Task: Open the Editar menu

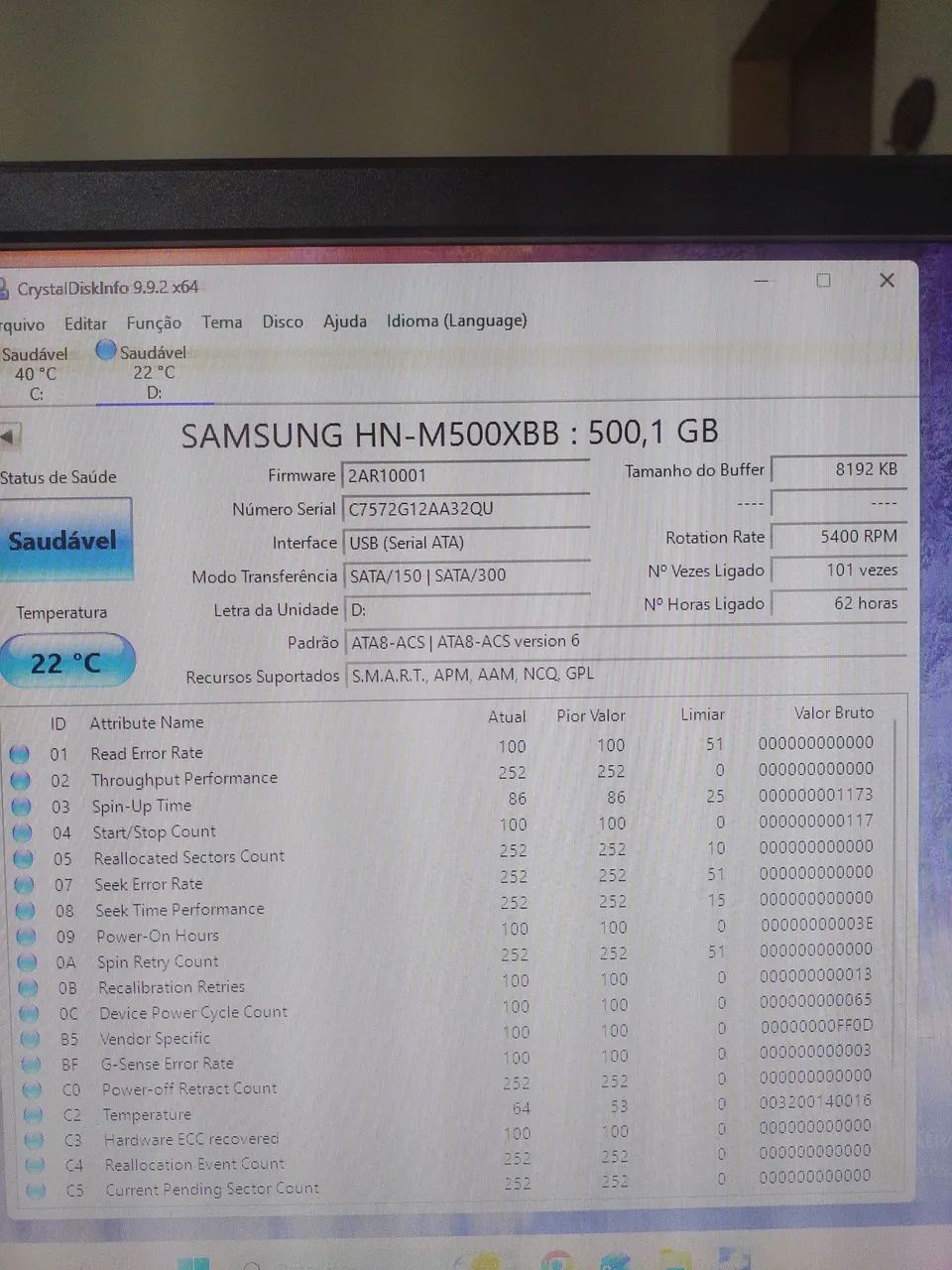Action: click(85, 323)
